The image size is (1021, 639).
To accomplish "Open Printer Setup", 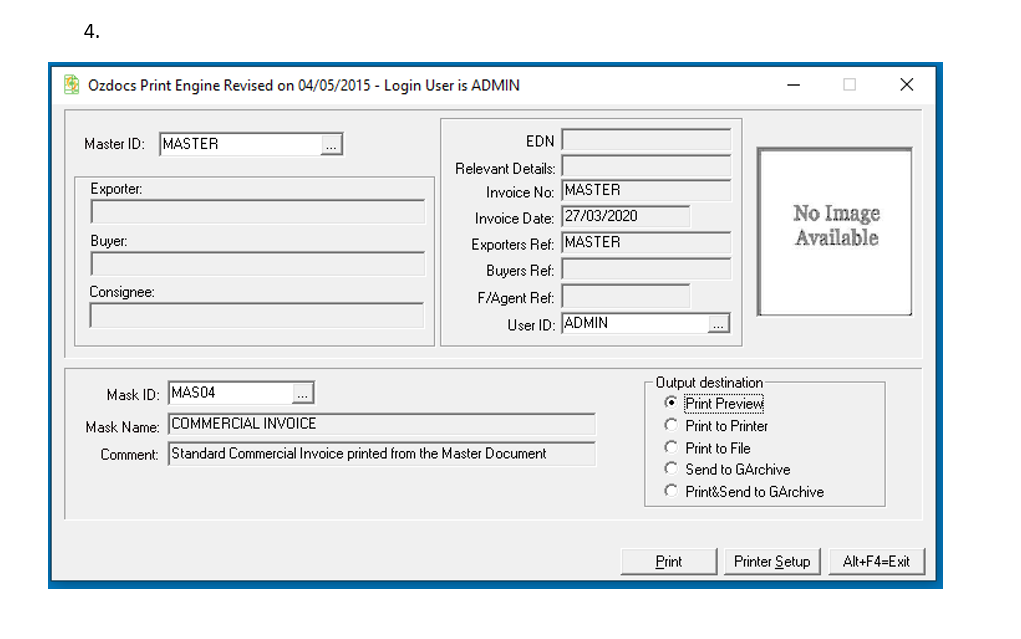I will [772, 561].
